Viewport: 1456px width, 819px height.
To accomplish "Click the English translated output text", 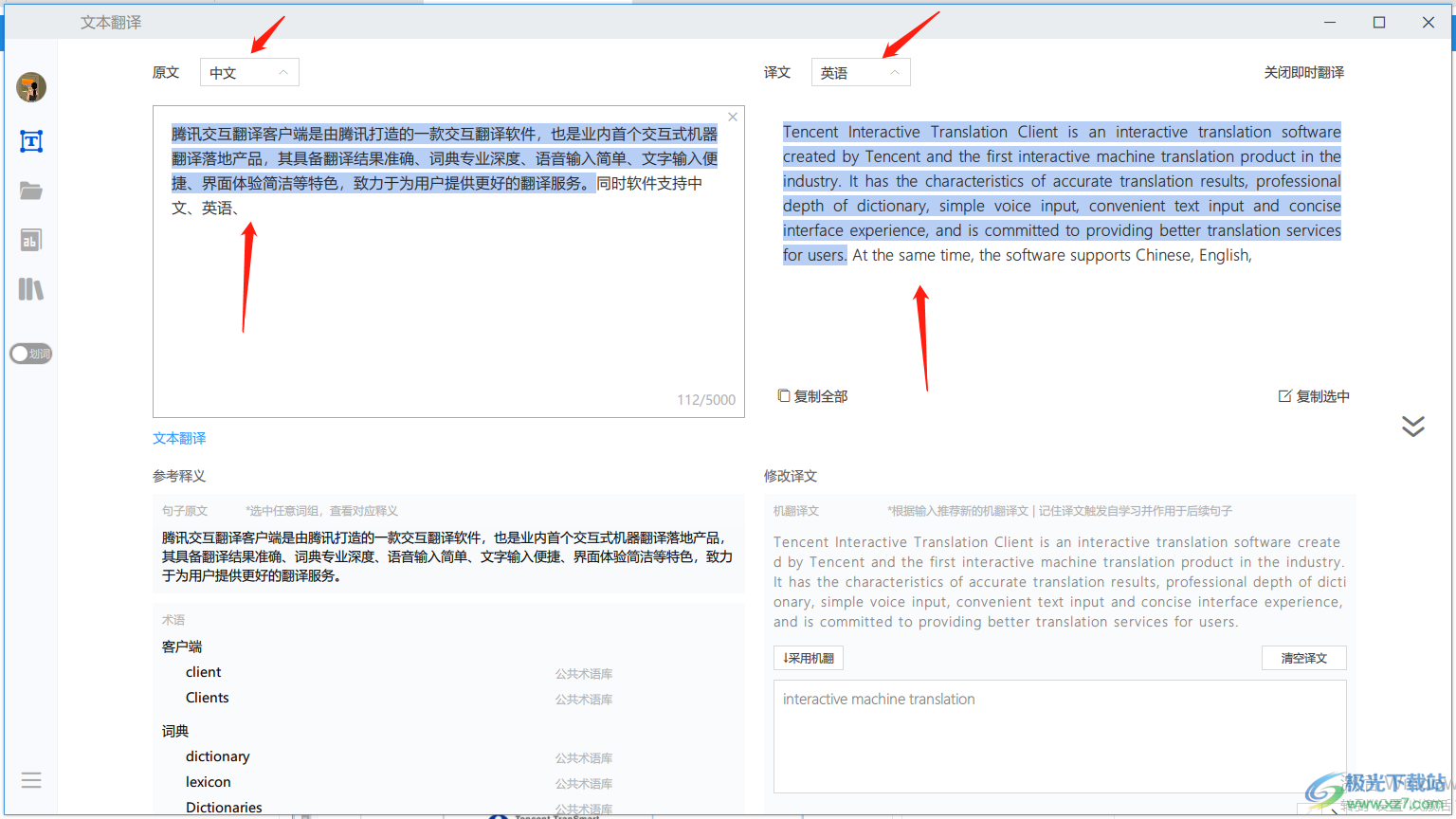I will point(1062,193).
